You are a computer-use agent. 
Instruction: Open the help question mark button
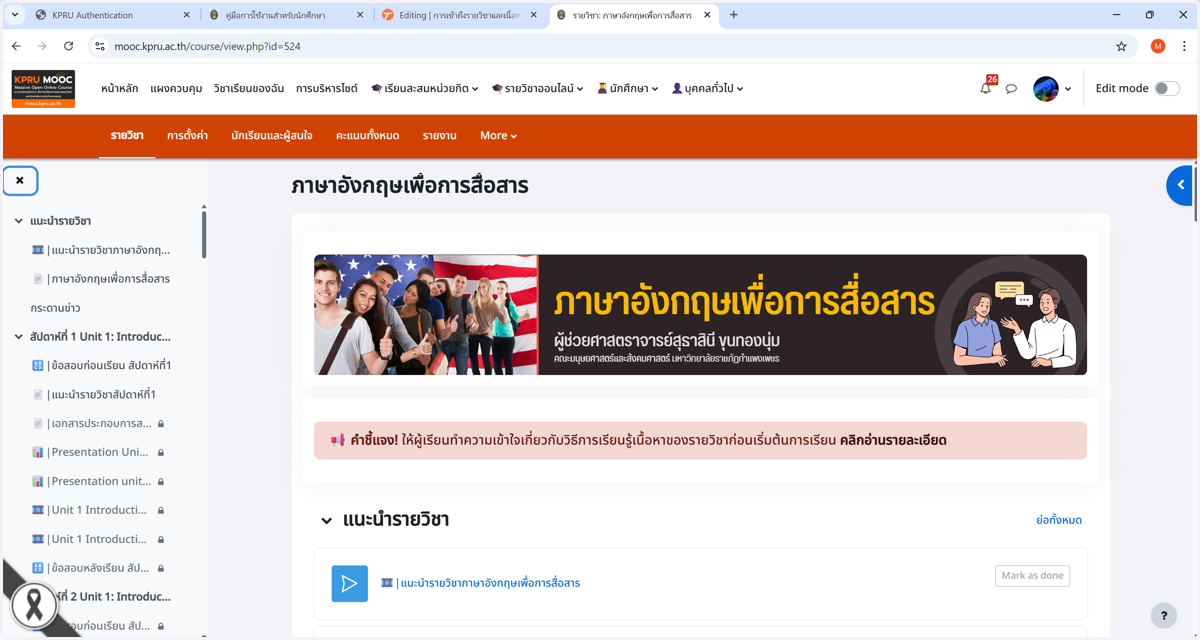pos(1162,616)
